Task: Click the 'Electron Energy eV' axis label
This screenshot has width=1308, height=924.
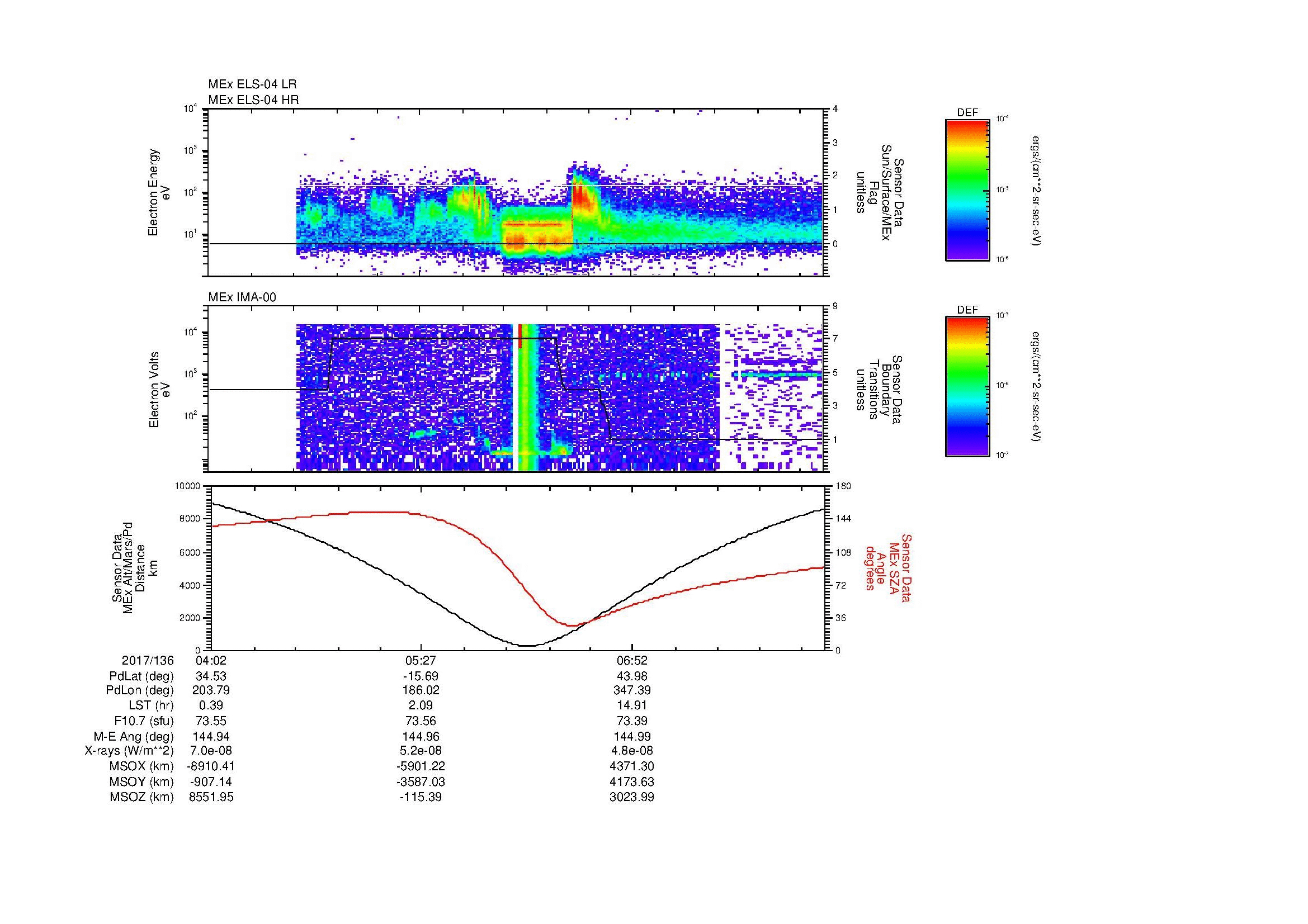Action: coord(159,192)
